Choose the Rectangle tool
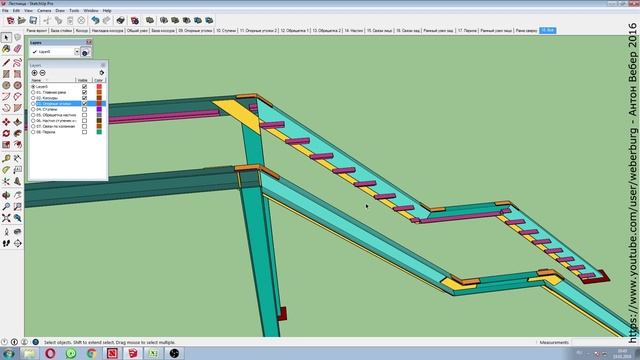 pos(6,74)
